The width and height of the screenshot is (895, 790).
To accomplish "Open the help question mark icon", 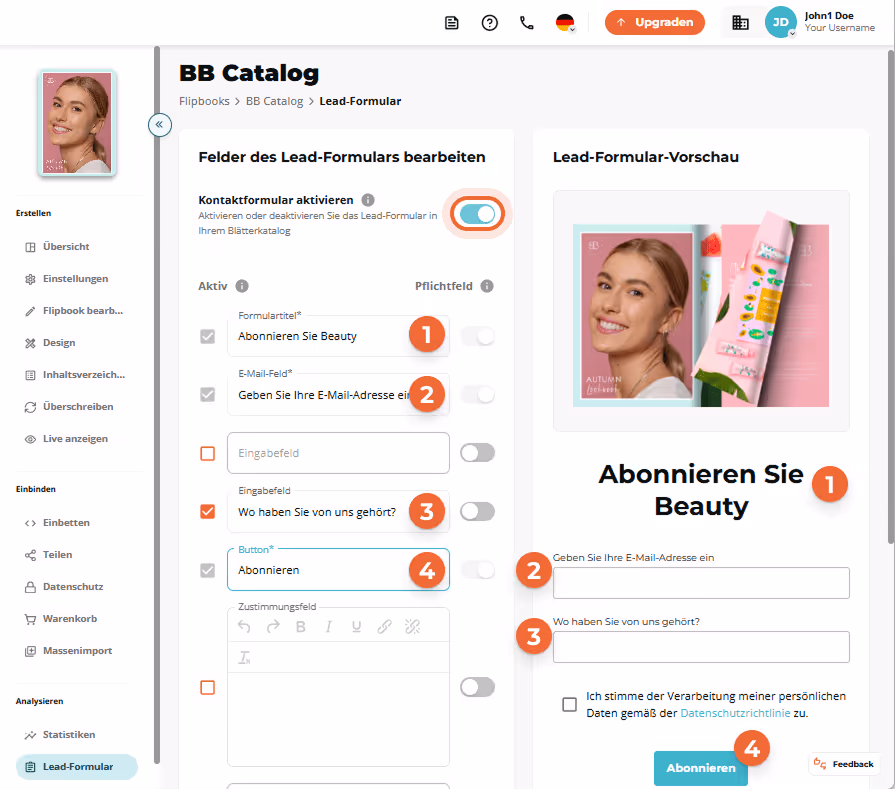I will click(489, 23).
